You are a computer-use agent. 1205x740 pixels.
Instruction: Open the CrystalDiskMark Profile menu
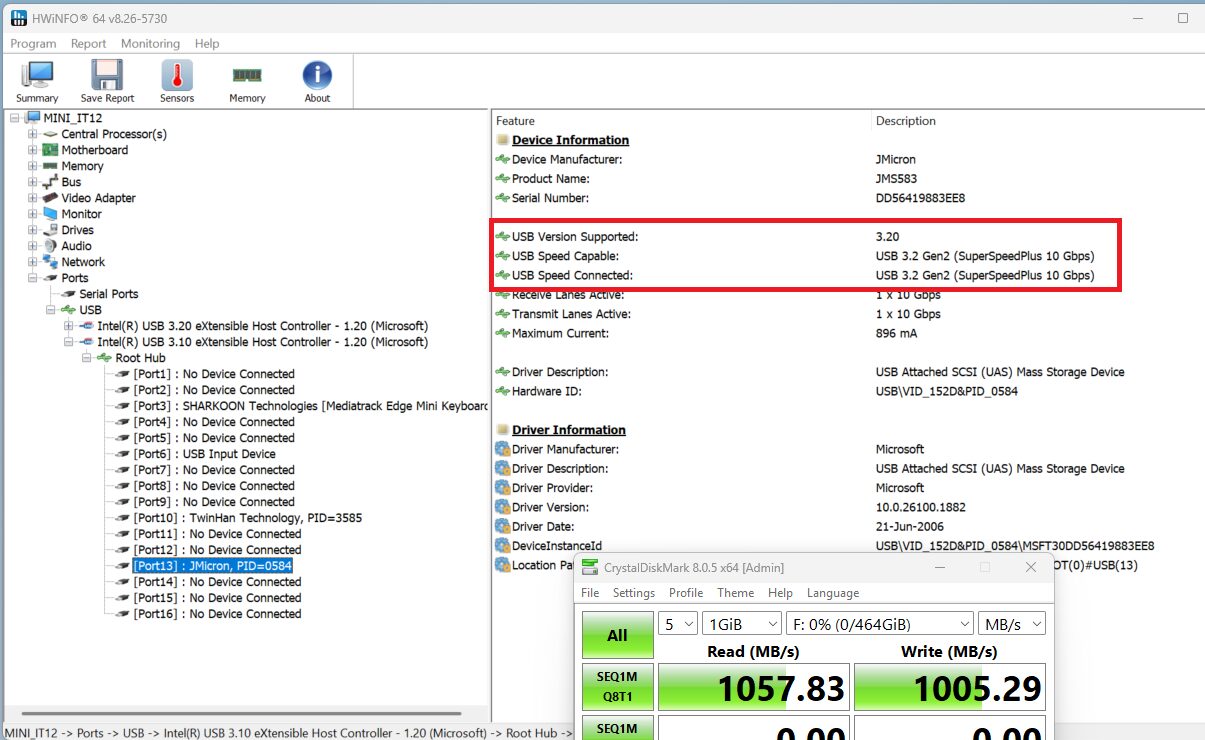pos(686,593)
